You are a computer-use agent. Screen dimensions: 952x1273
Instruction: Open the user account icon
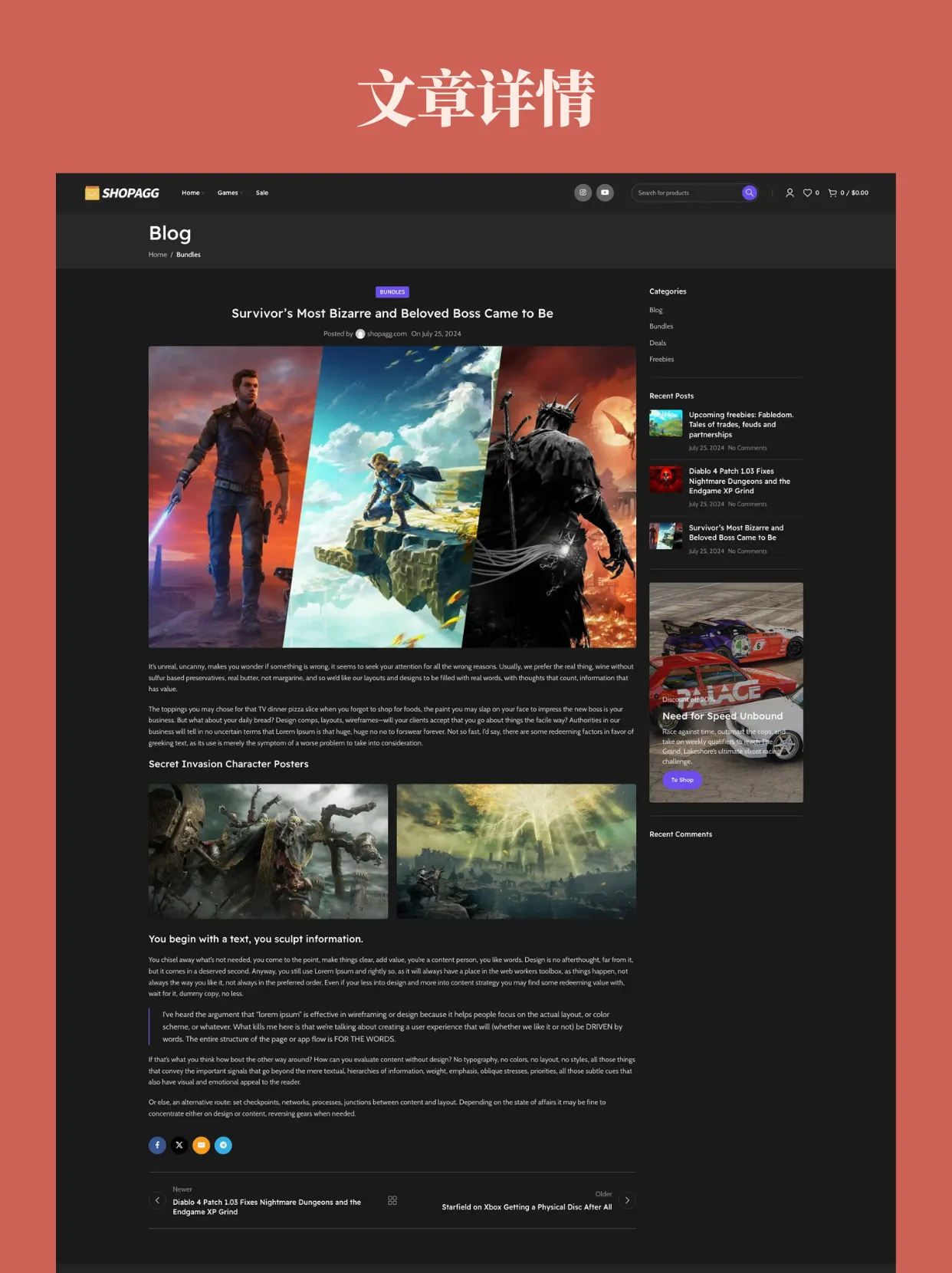(790, 193)
